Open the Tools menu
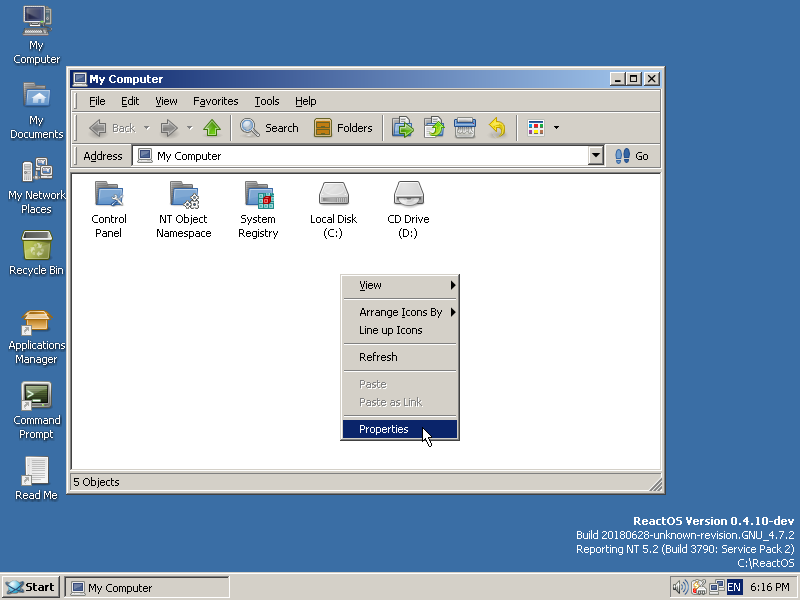The height and width of the screenshot is (600, 800). coord(267,101)
